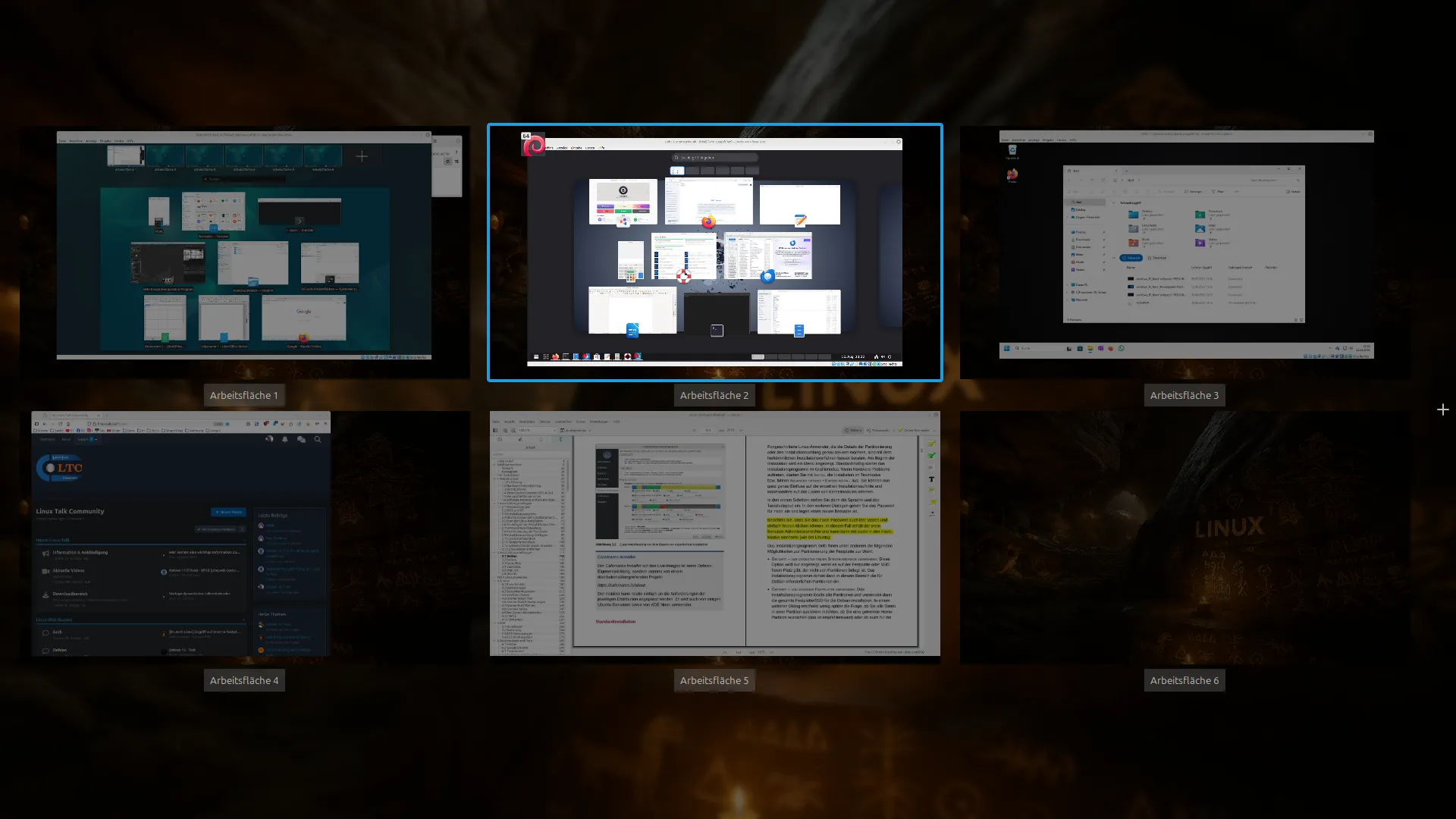Viewport: 1456px width, 819px height.
Task: Click the lifebuoy help icon in the Debian VM preview
Action: click(684, 277)
